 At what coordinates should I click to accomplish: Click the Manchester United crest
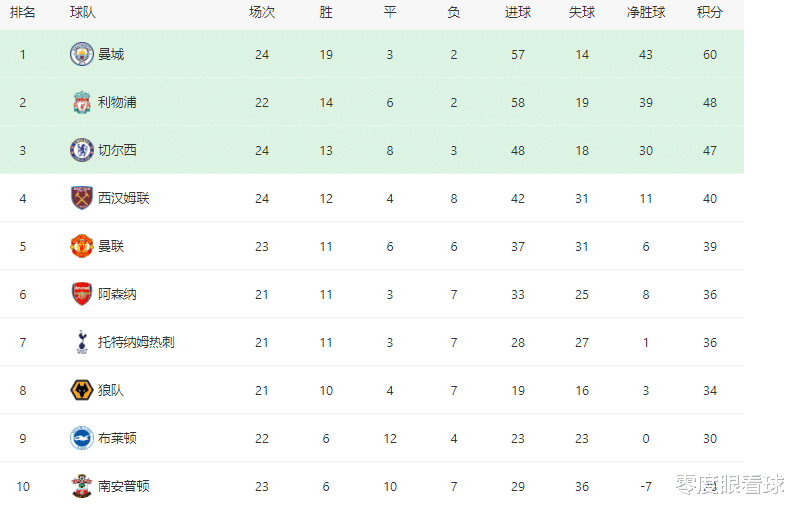pyautogui.click(x=81, y=246)
